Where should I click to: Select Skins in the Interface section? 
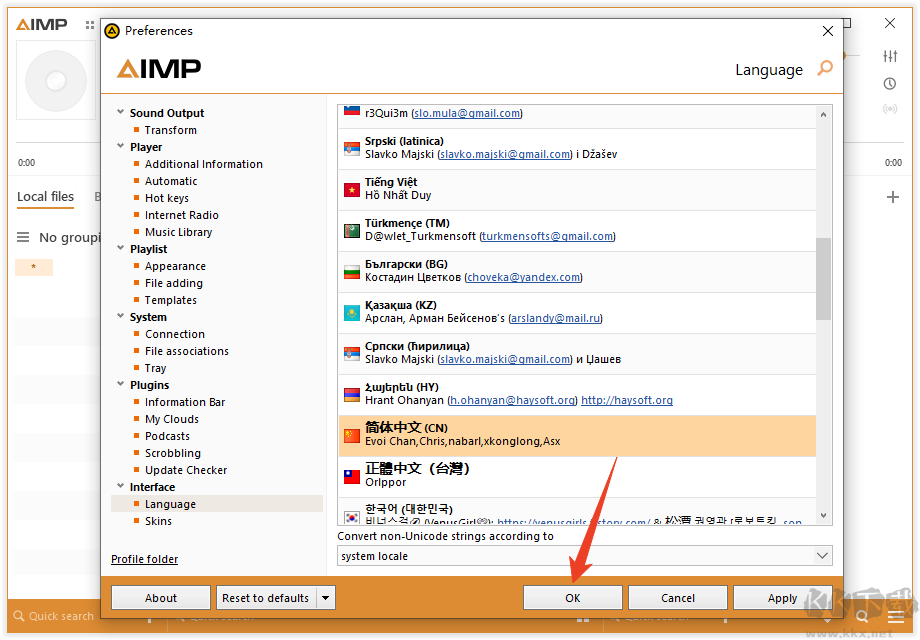click(x=158, y=521)
